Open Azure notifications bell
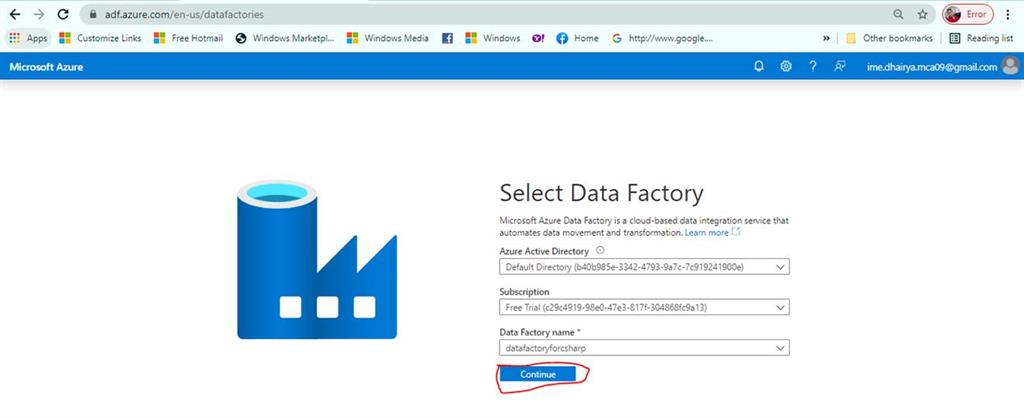 pos(759,67)
